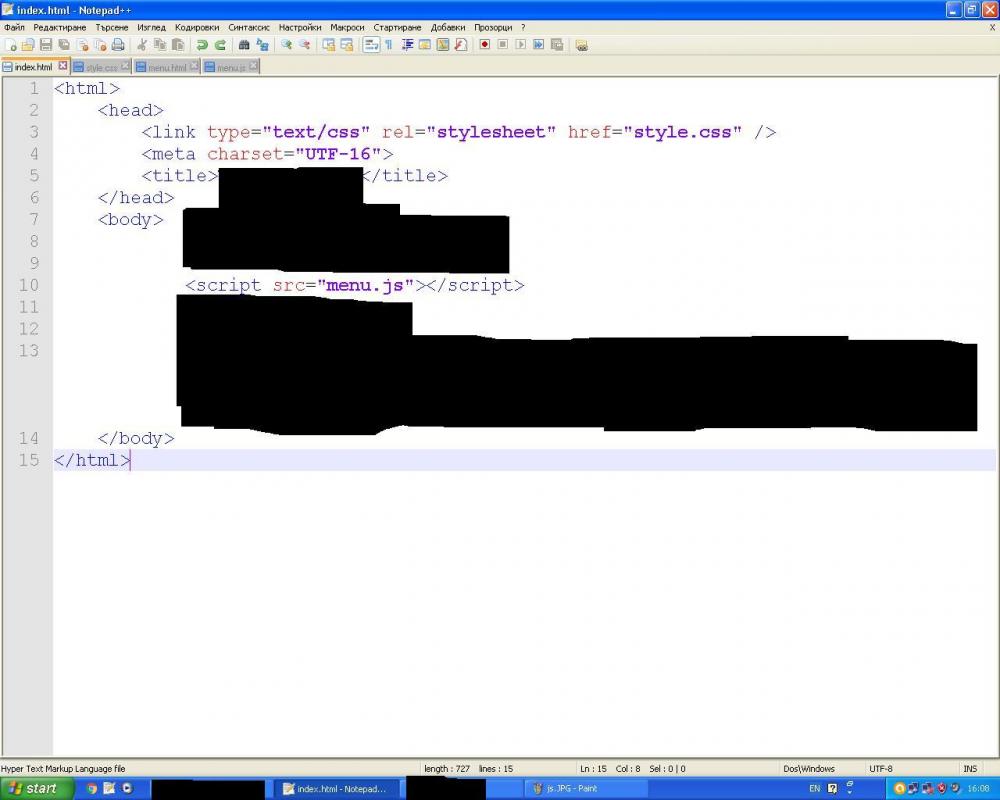Click the Save All icon
Image resolution: width=1000 pixels, height=800 pixels.
click(x=64, y=45)
